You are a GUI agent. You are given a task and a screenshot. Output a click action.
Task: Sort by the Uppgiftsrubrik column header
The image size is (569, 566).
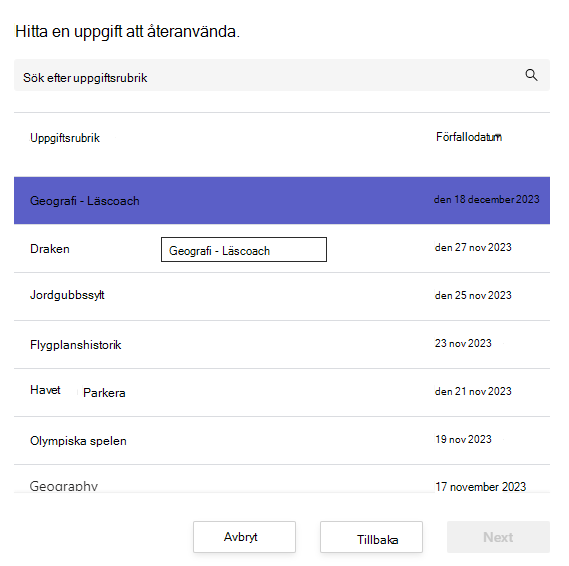click(65, 138)
